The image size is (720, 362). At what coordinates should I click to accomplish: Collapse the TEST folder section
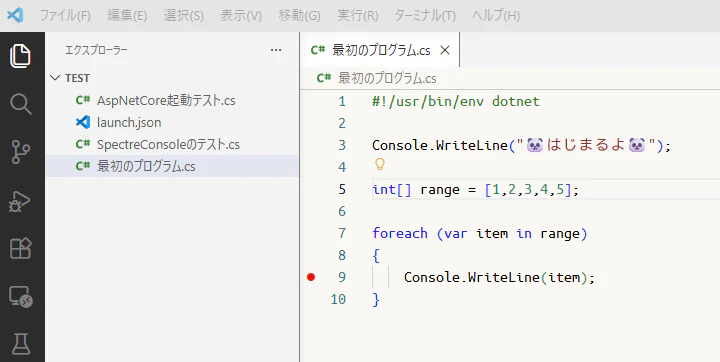point(56,78)
